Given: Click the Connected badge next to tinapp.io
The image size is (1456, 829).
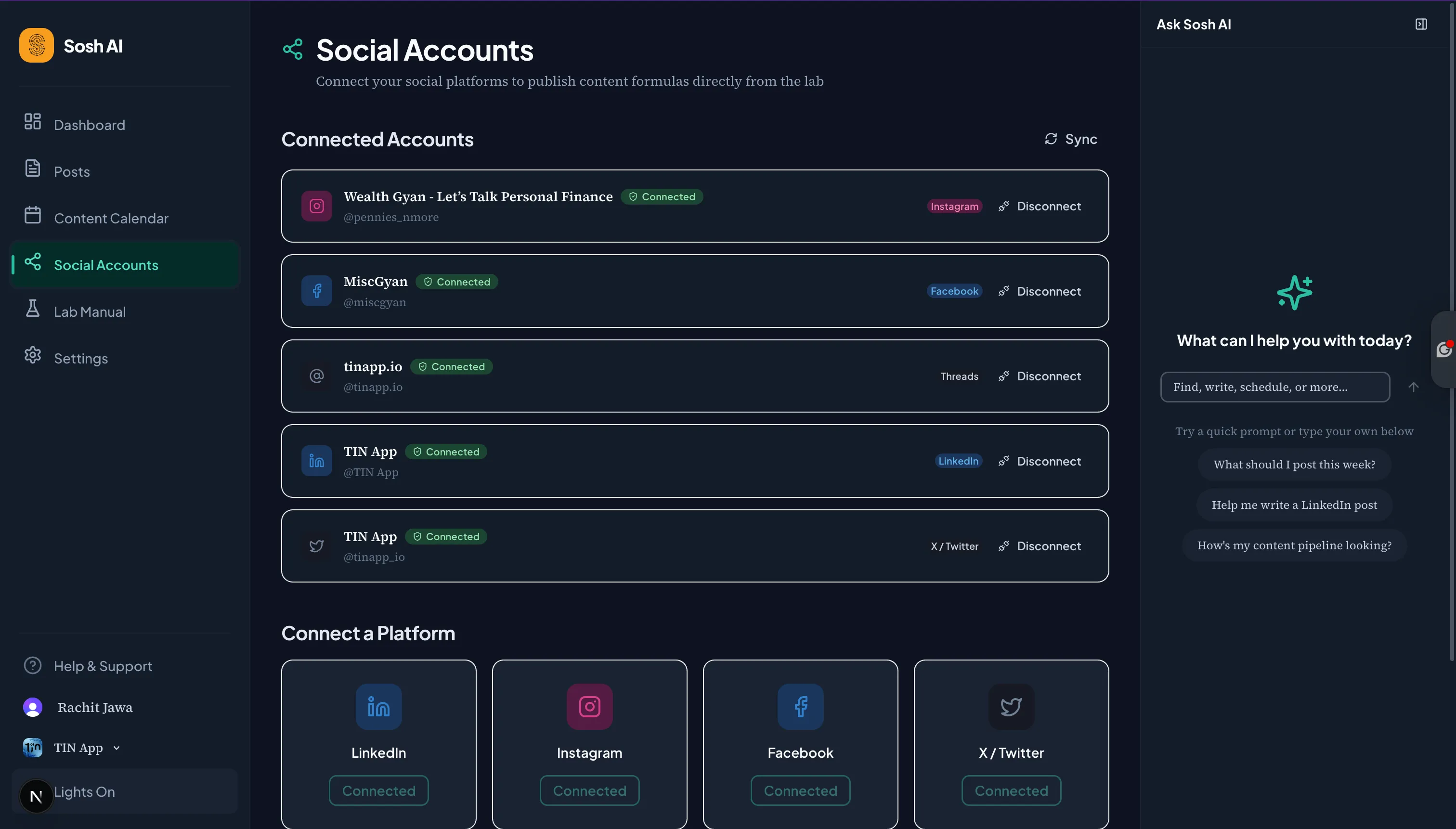Looking at the screenshot, I should [452, 367].
